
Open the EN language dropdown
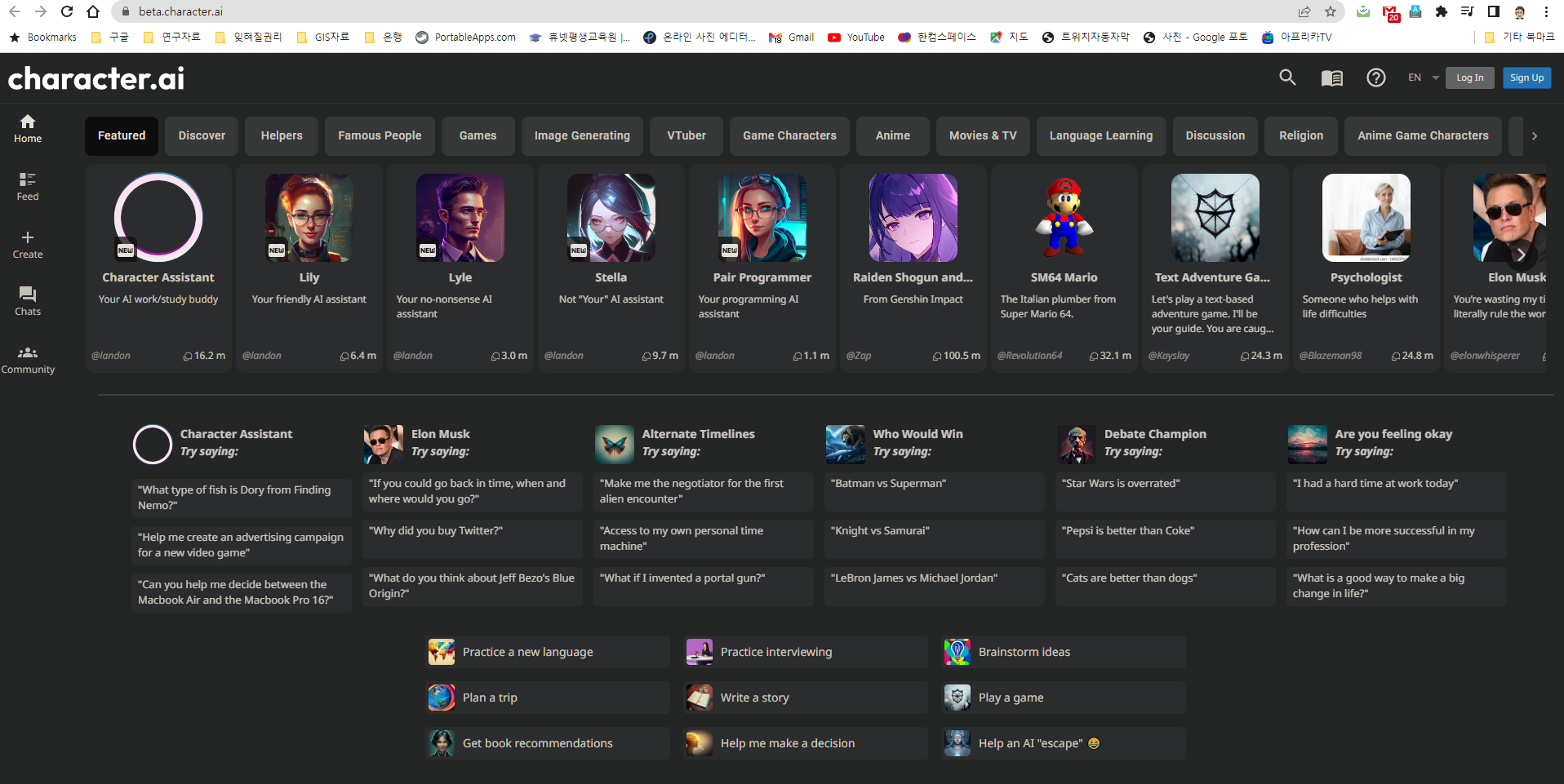1423,78
